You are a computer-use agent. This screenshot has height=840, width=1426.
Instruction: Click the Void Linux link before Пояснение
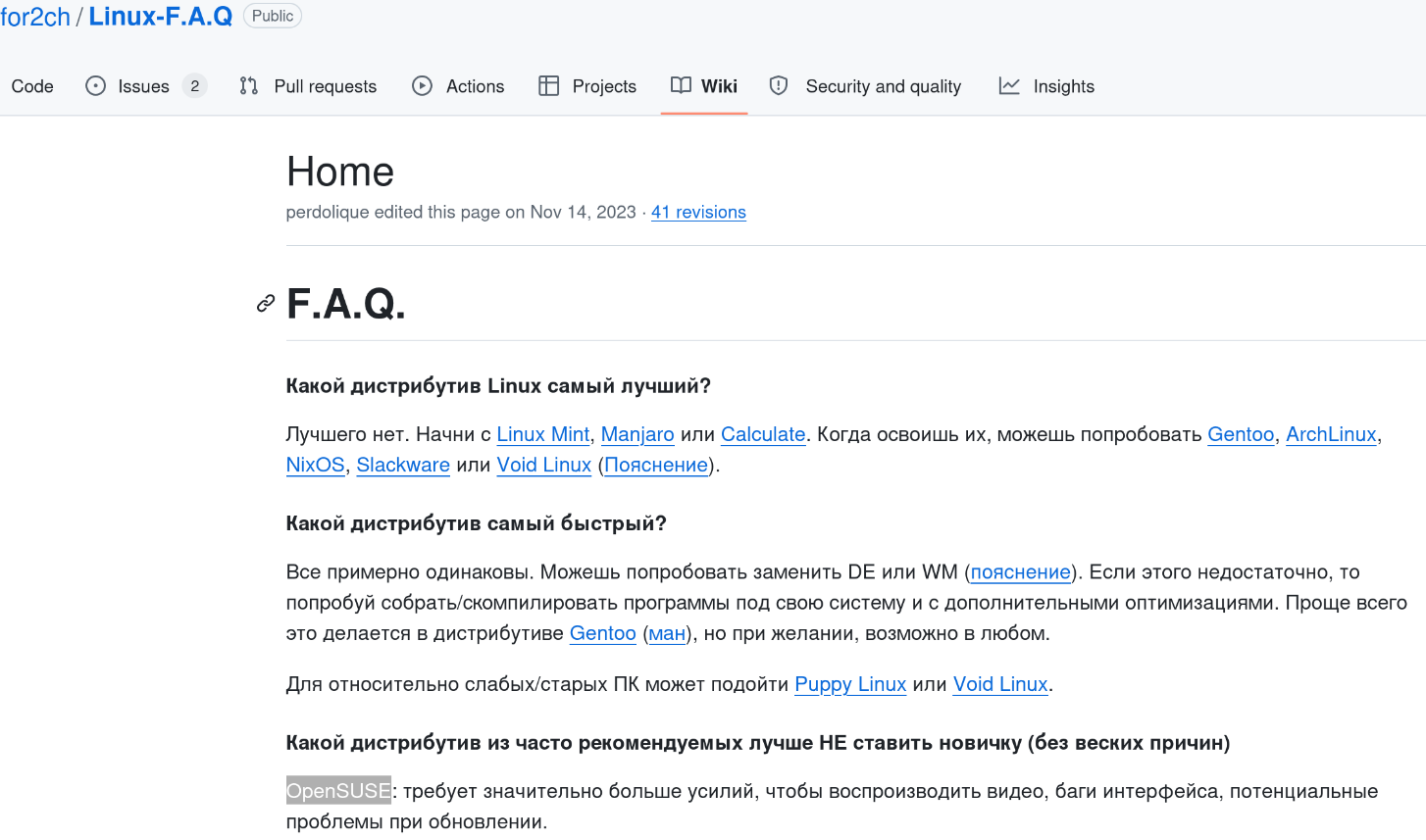coord(544,466)
